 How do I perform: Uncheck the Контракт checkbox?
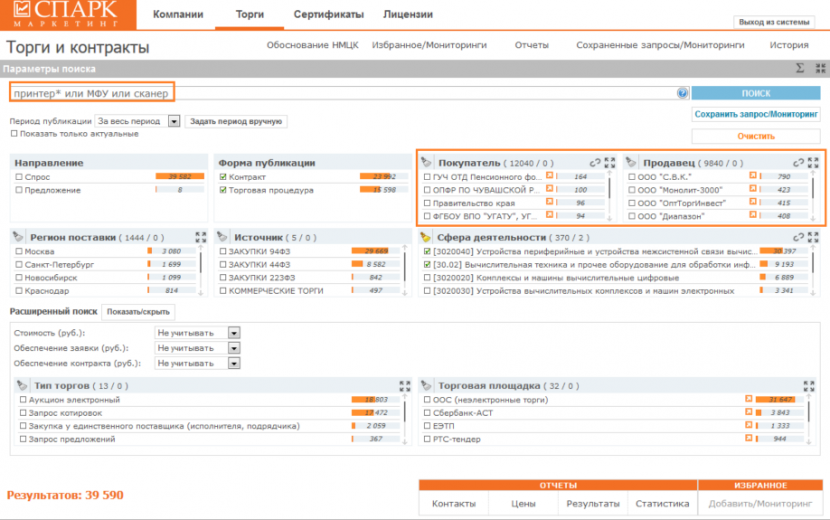click(222, 177)
